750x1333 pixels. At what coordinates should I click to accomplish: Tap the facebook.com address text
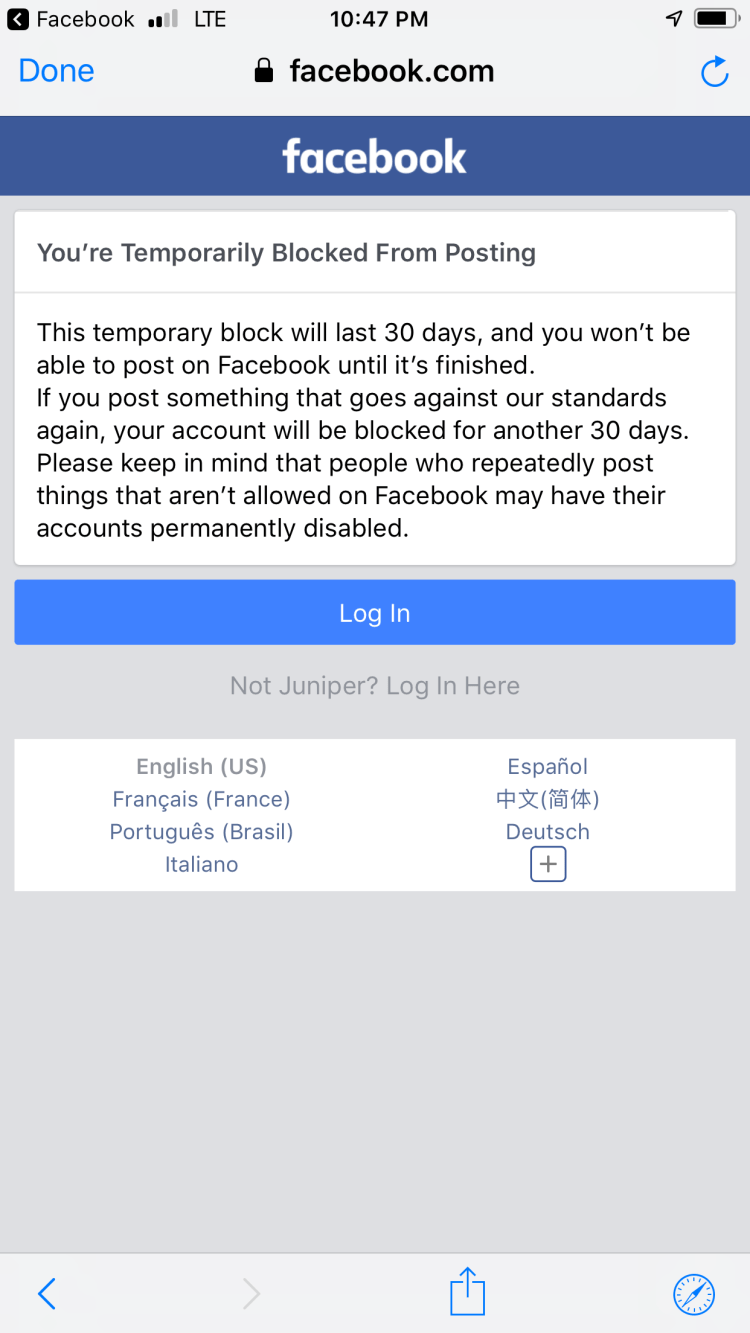(x=392, y=71)
